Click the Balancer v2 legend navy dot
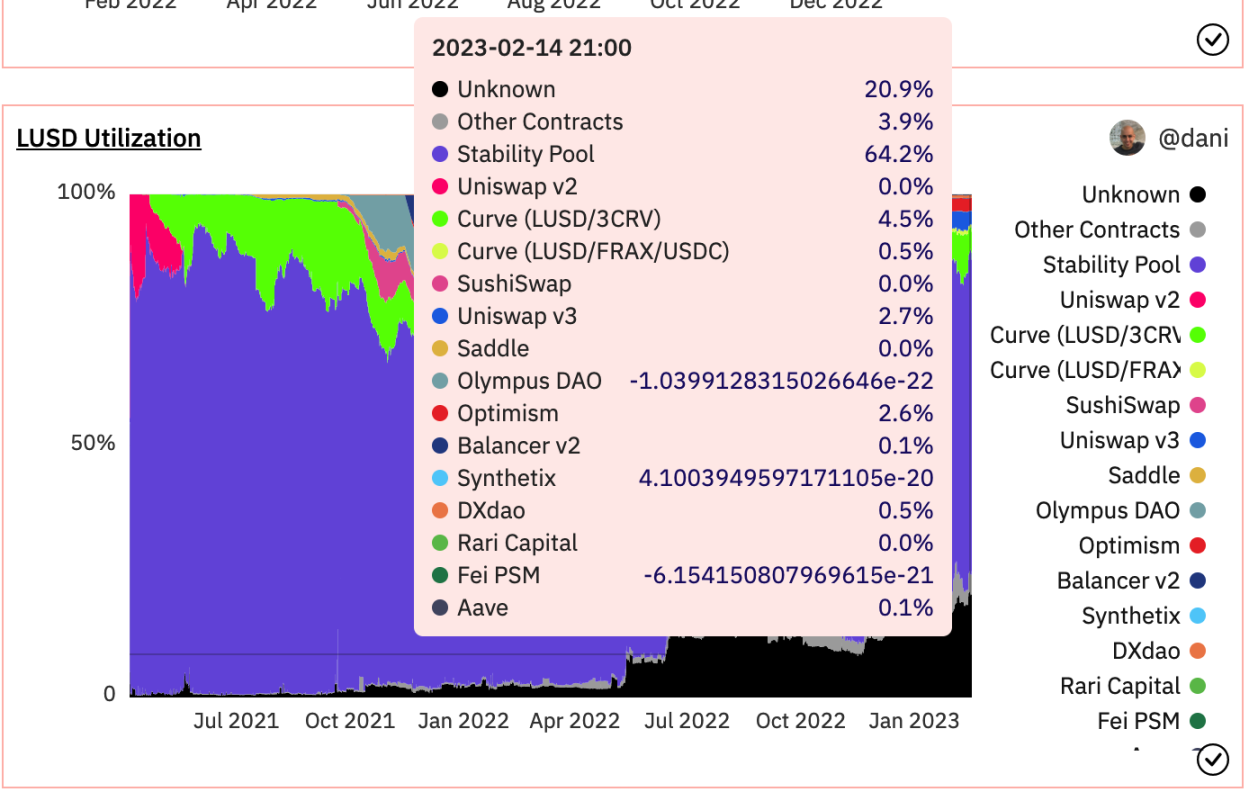This screenshot has height=792, width=1249. click(x=1197, y=581)
